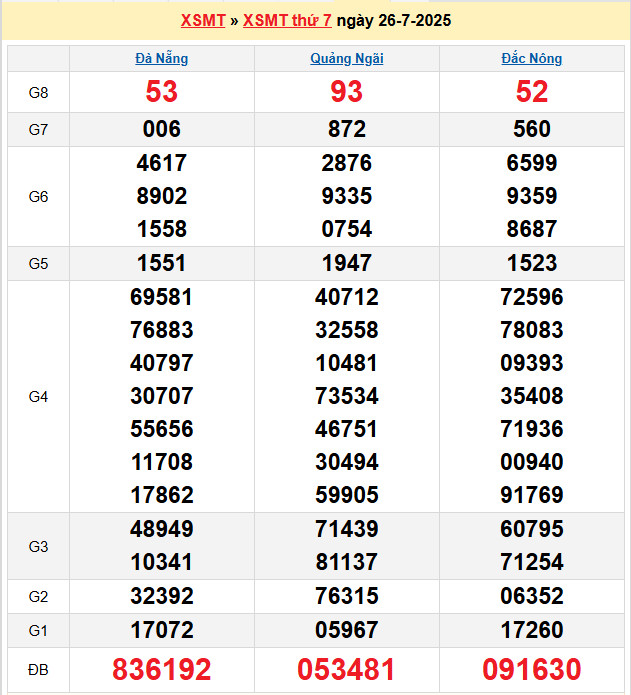Select Đắc Nông special prize 091630
The height and width of the screenshot is (695, 631).
532,669
